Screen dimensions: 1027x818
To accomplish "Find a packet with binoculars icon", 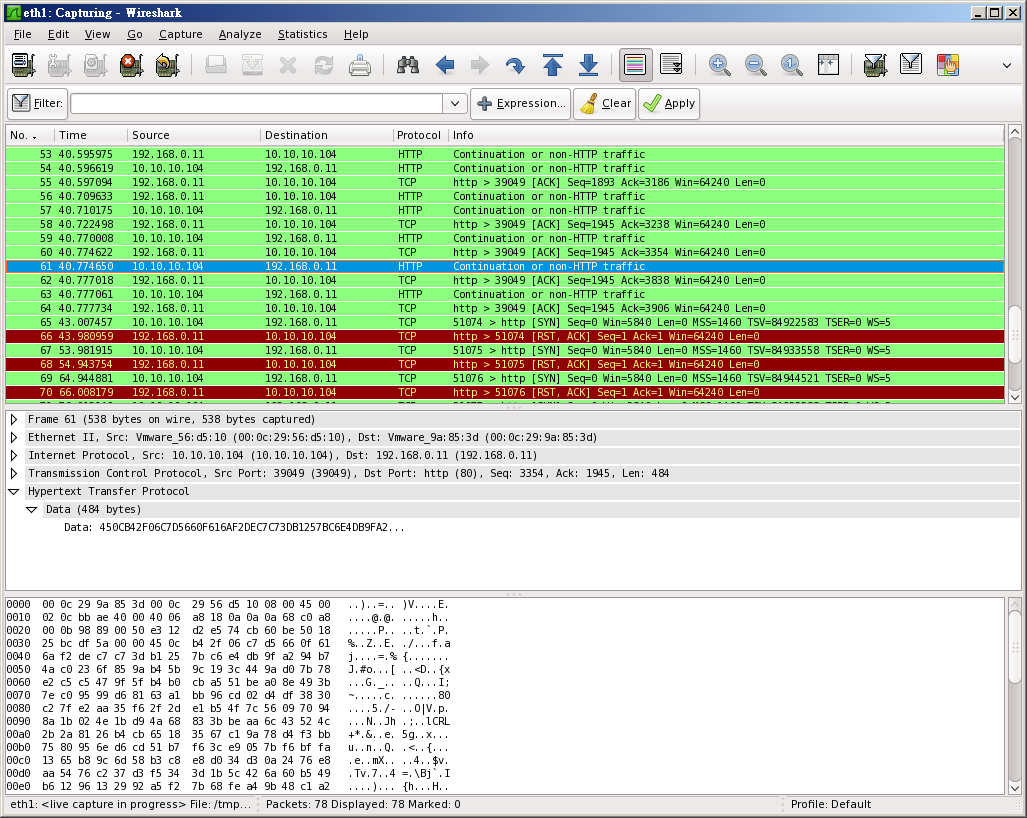I will [408, 64].
